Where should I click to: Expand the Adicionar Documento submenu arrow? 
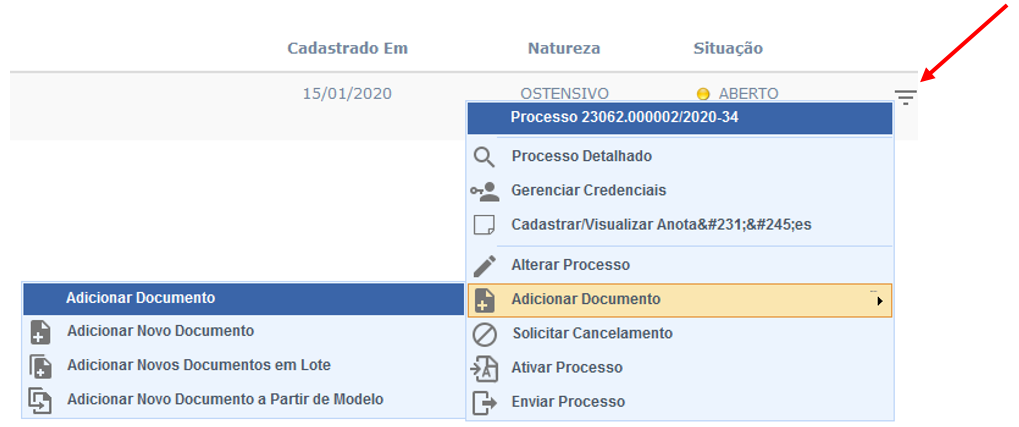(x=880, y=301)
